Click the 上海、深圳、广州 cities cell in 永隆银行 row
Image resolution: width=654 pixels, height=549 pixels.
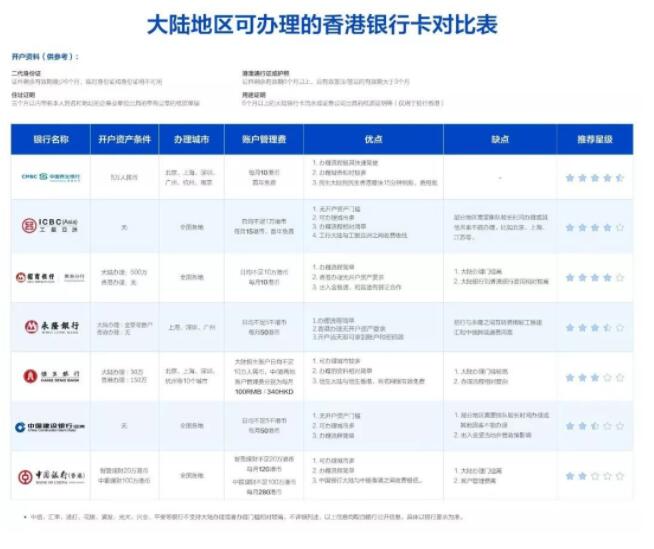click(x=191, y=327)
